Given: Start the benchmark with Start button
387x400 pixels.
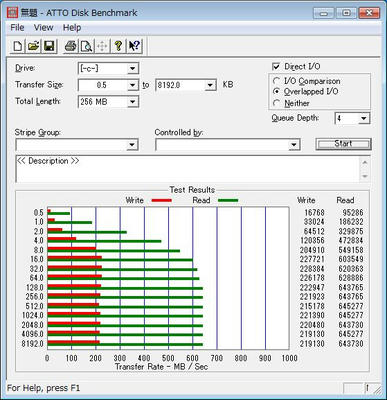Looking at the screenshot, I should 343,144.
